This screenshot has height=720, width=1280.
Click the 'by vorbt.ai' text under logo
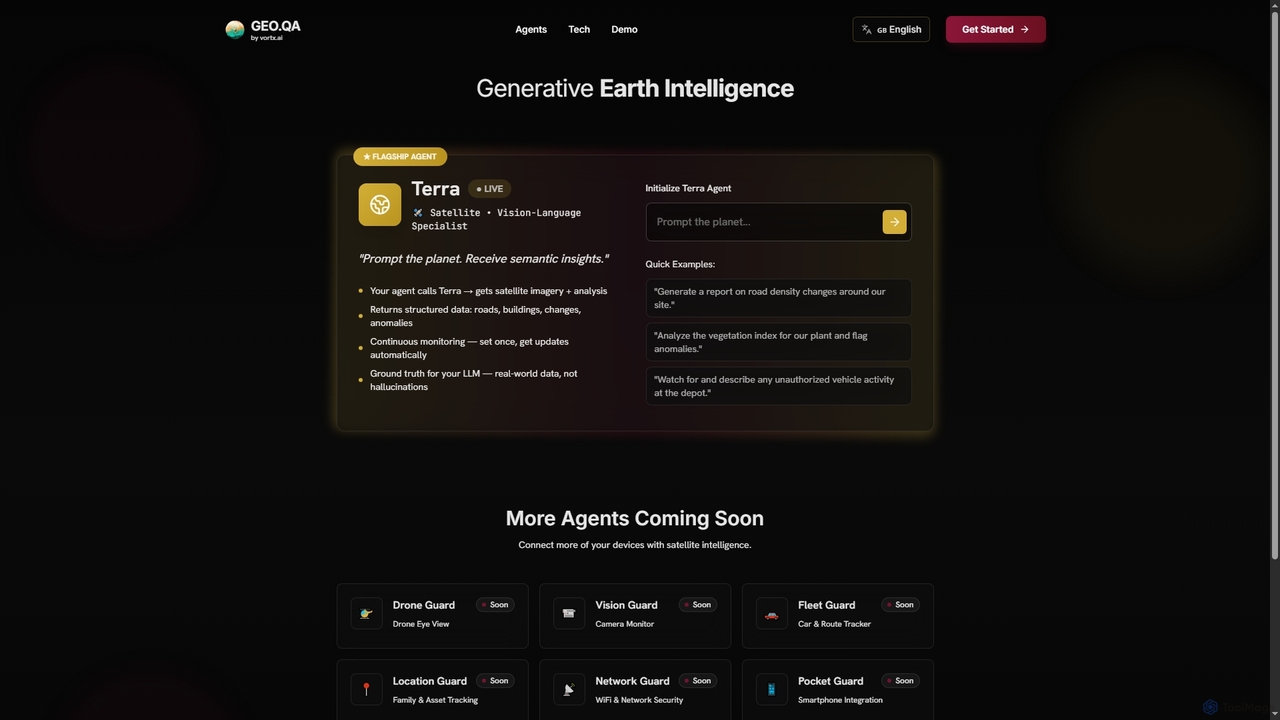pyautogui.click(x=266, y=38)
